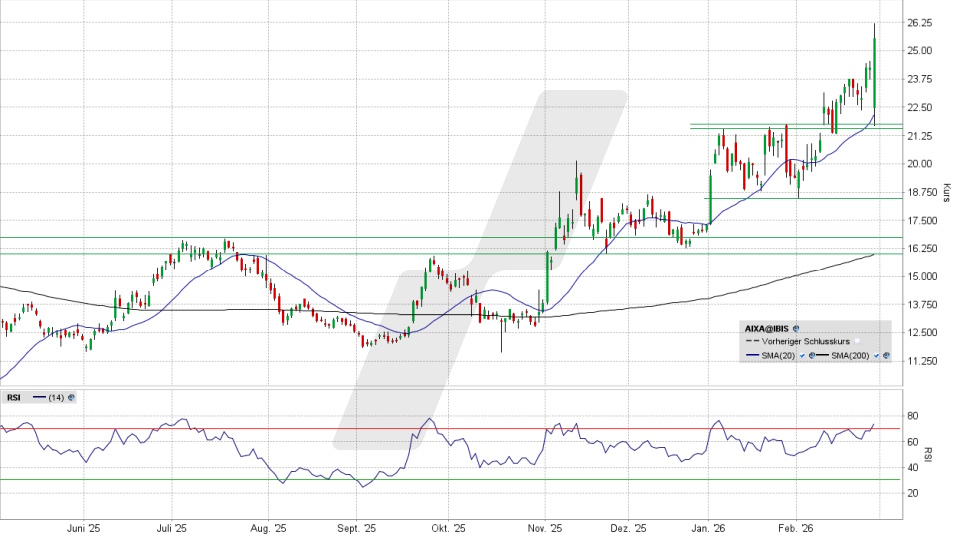Click the blue SMA(20) line sample in legend

(753, 356)
